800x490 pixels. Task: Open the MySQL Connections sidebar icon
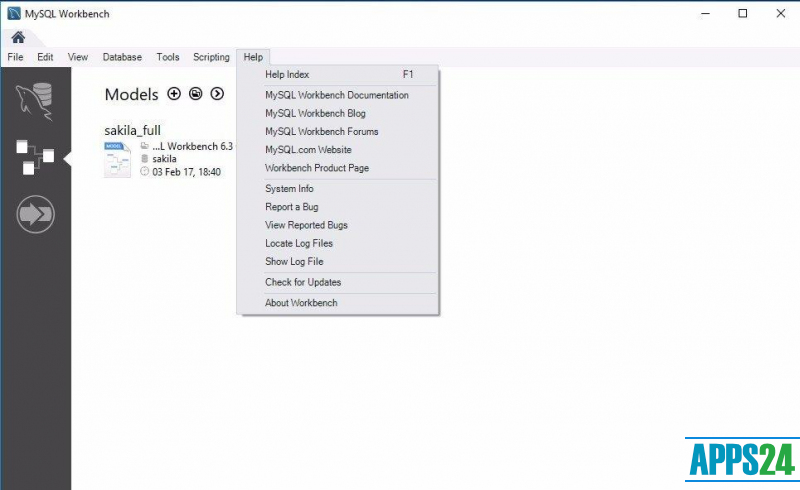(x=35, y=103)
